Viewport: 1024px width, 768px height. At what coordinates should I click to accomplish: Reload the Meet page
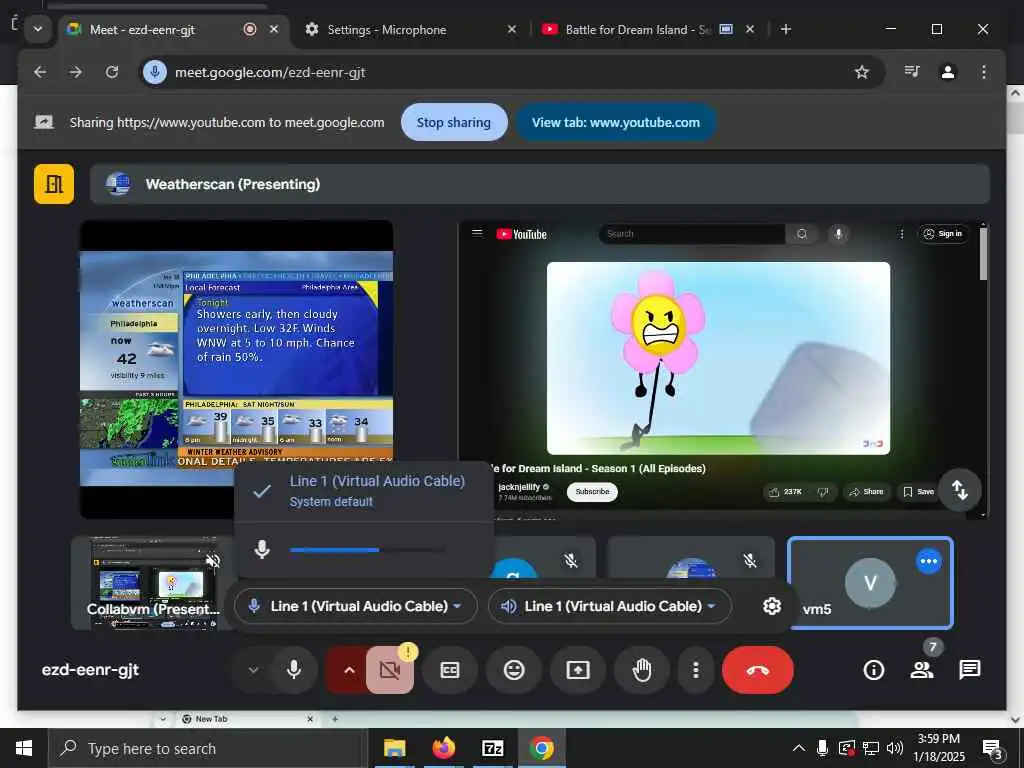[112, 72]
